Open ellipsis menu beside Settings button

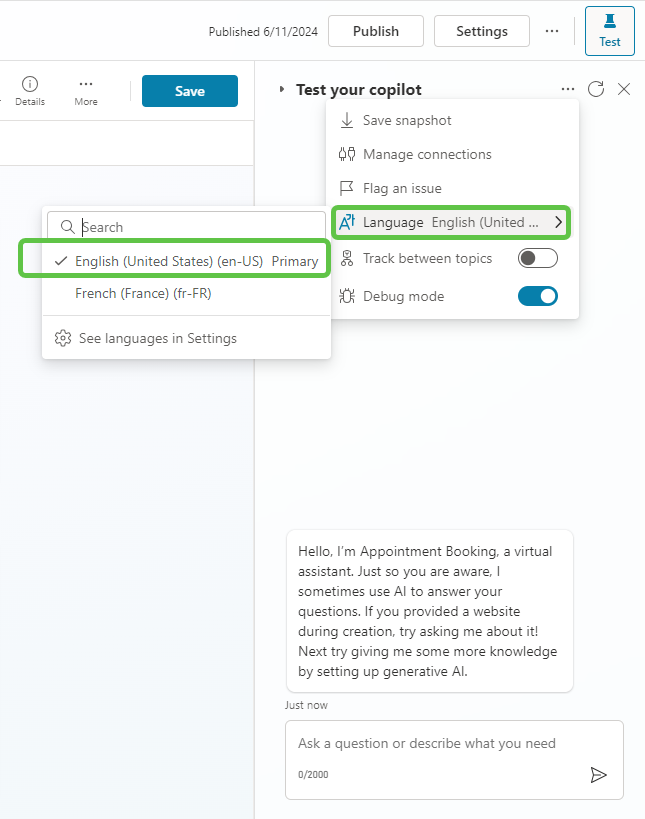552,31
